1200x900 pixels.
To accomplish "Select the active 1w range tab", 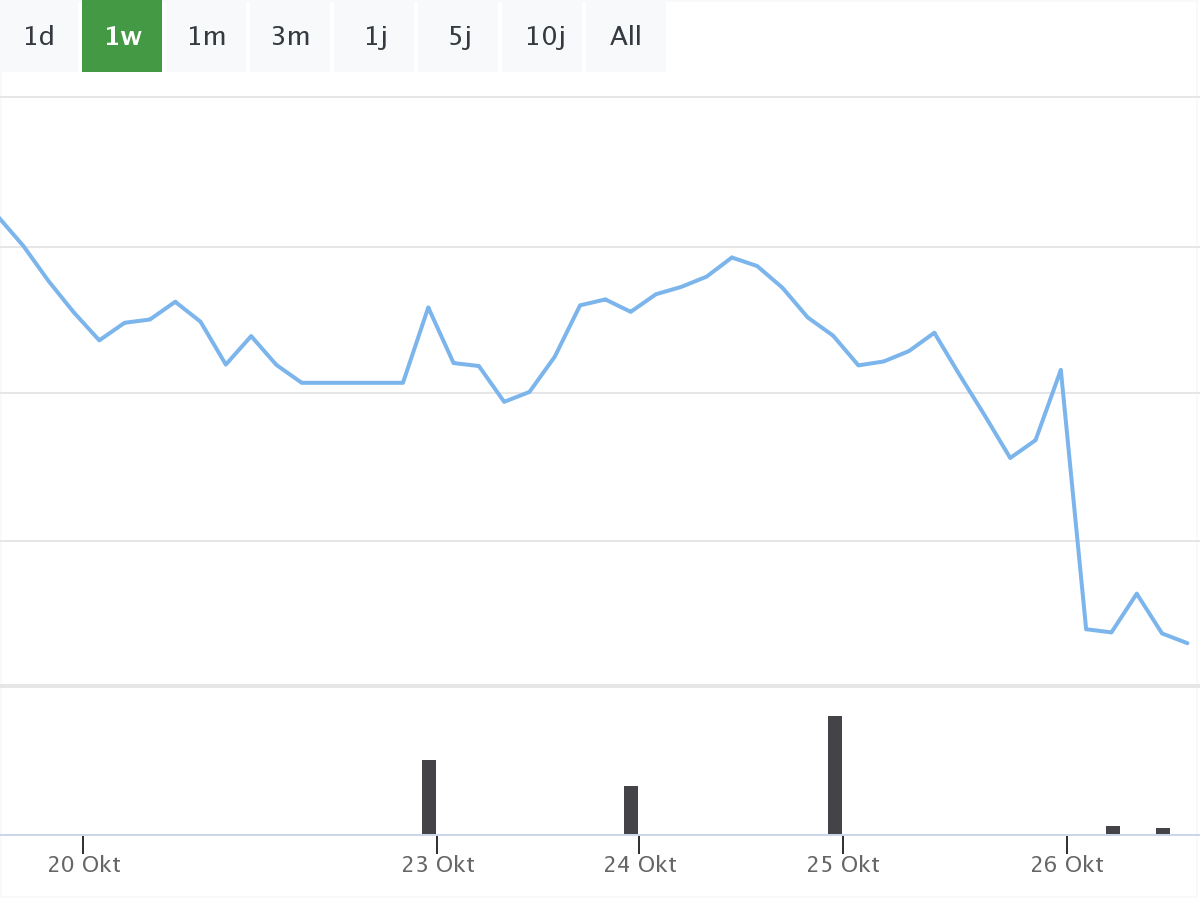I will pos(122,37).
